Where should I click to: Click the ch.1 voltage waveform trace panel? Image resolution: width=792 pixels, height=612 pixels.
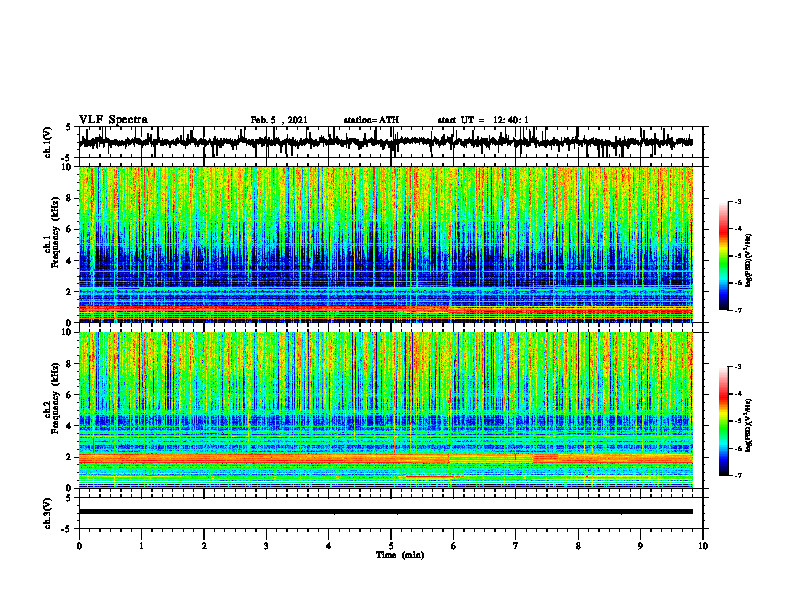point(391,142)
